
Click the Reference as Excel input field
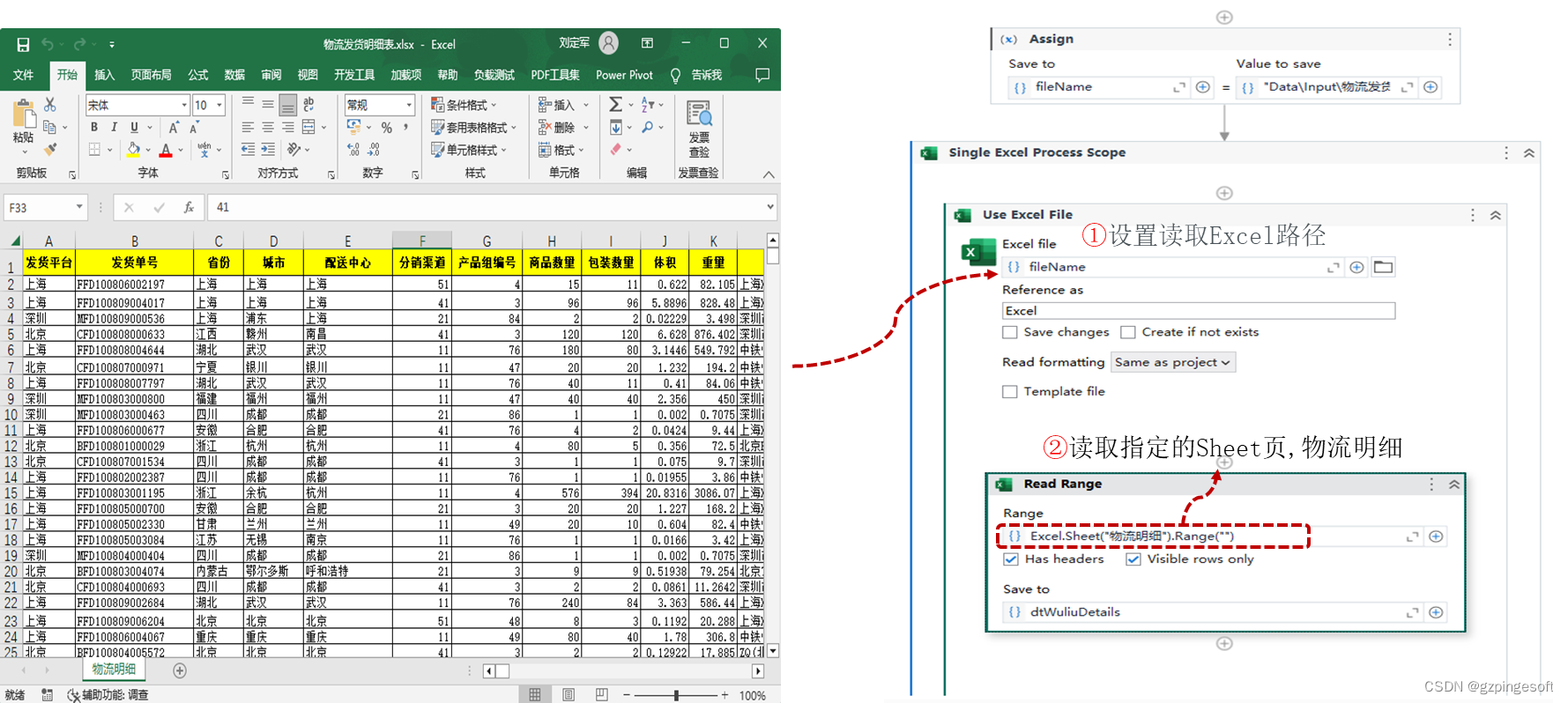pos(1199,311)
